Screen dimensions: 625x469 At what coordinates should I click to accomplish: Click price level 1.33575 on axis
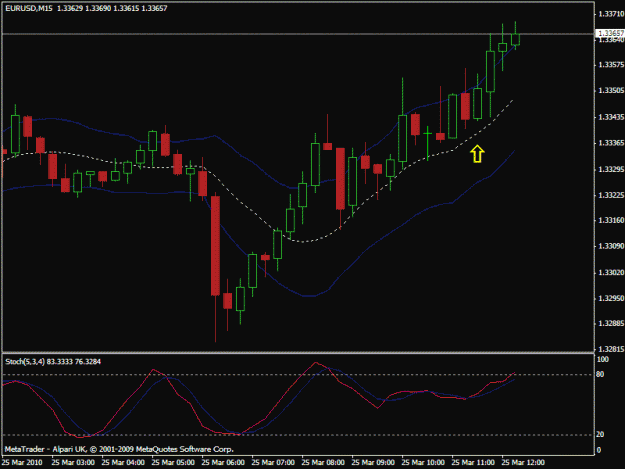611,65
